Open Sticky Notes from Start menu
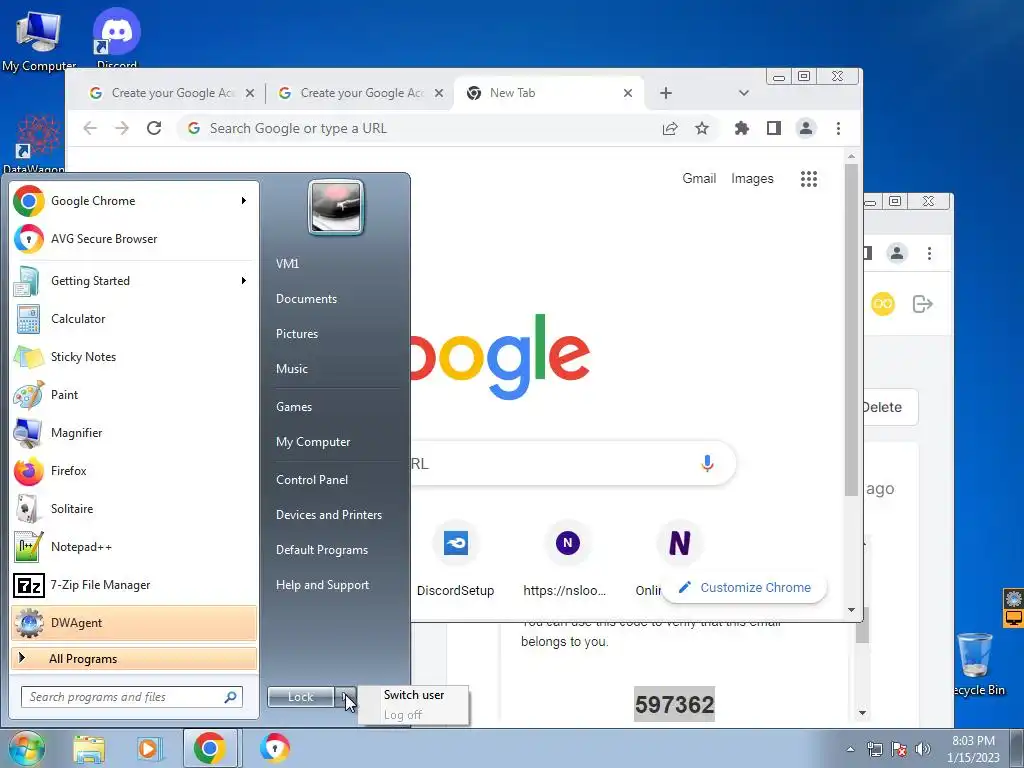1024x768 pixels. pos(134,357)
